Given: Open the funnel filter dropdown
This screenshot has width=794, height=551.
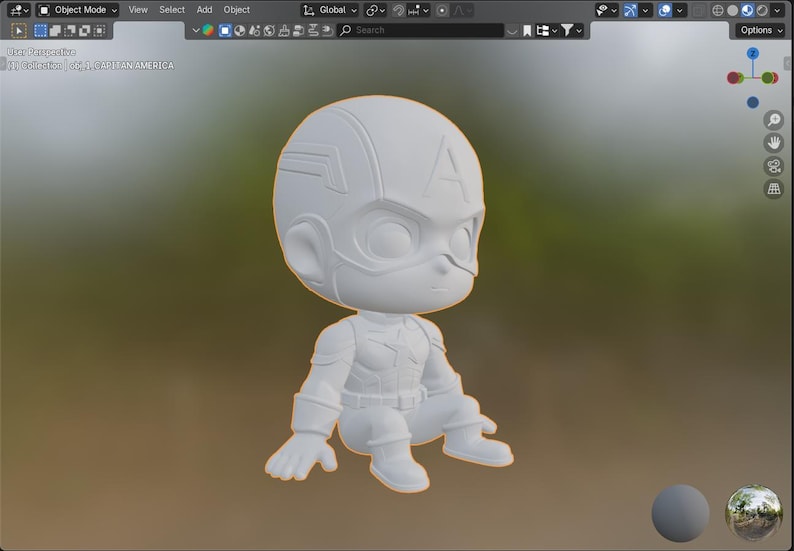Looking at the screenshot, I should tap(572, 30).
